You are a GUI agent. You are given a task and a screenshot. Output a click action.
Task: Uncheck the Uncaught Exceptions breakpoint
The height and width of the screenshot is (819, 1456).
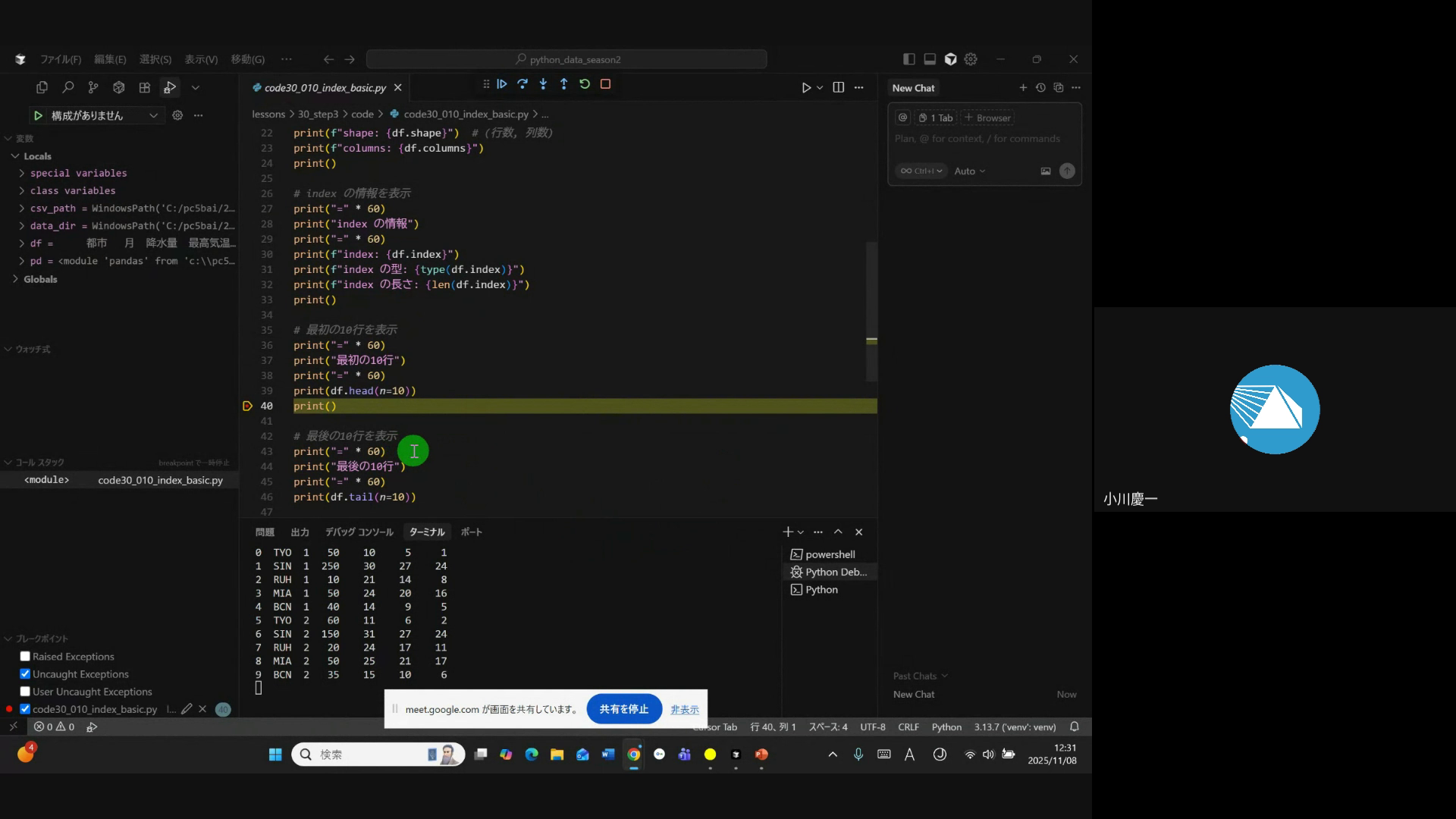pos(25,674)
